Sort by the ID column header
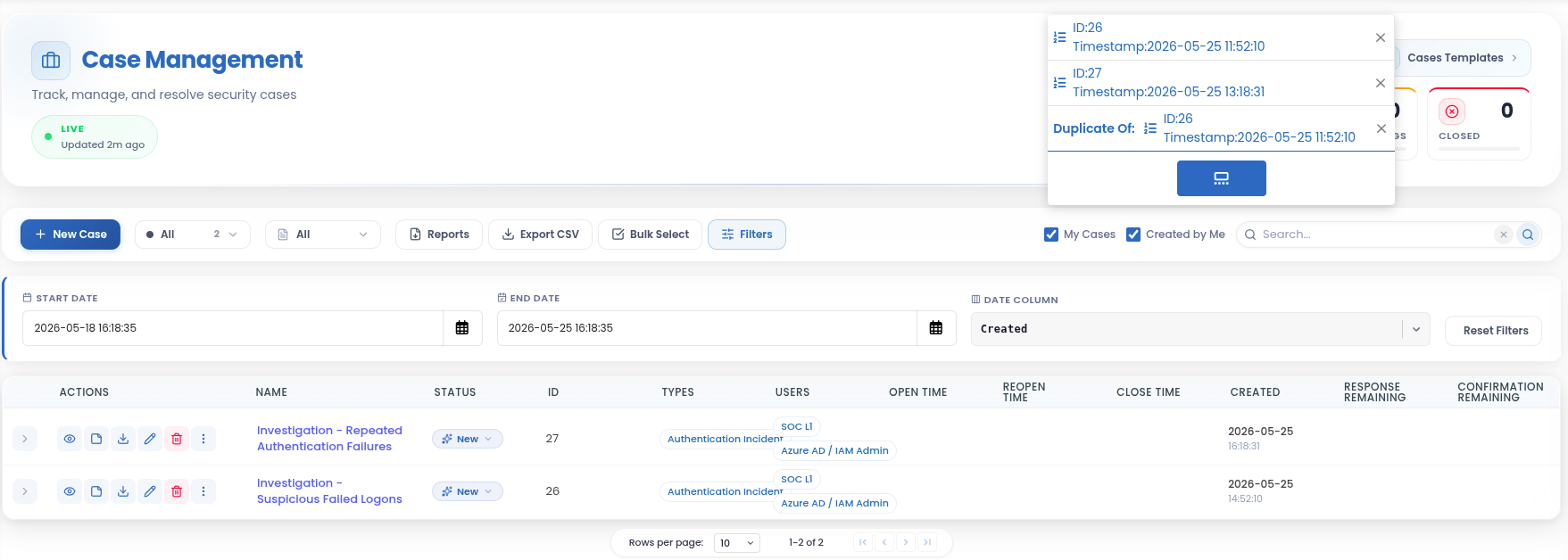The image size is (1568, 560). pyautogui.click(x=553, y=392)
